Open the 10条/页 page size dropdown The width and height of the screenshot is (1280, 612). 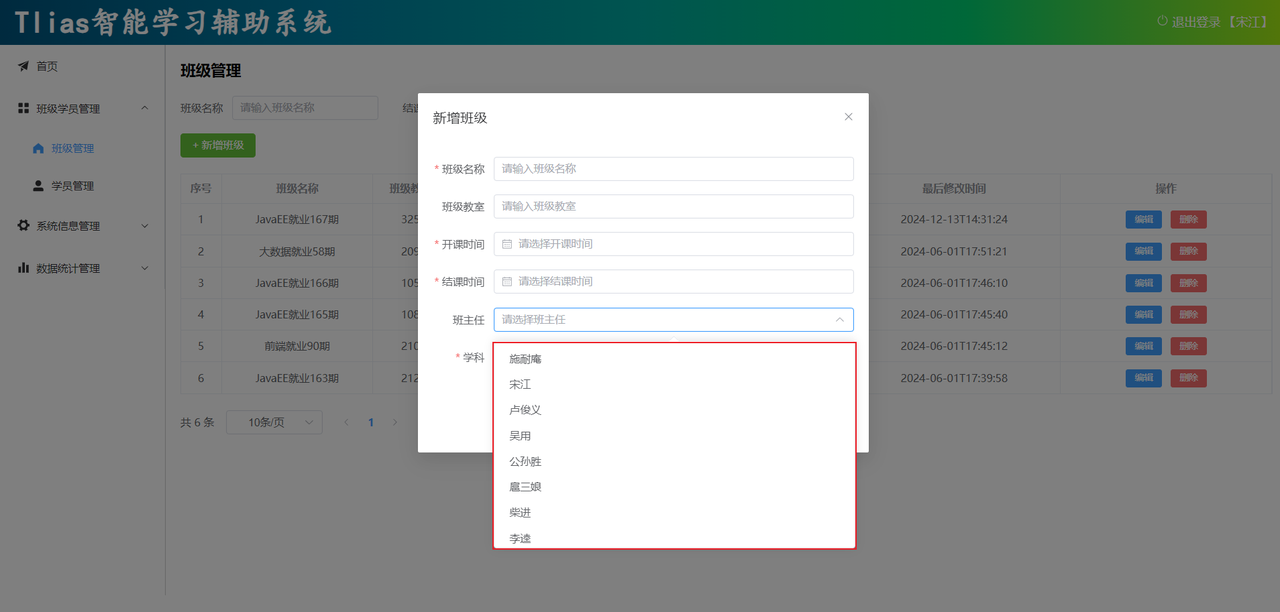click(x=274, y=422)
